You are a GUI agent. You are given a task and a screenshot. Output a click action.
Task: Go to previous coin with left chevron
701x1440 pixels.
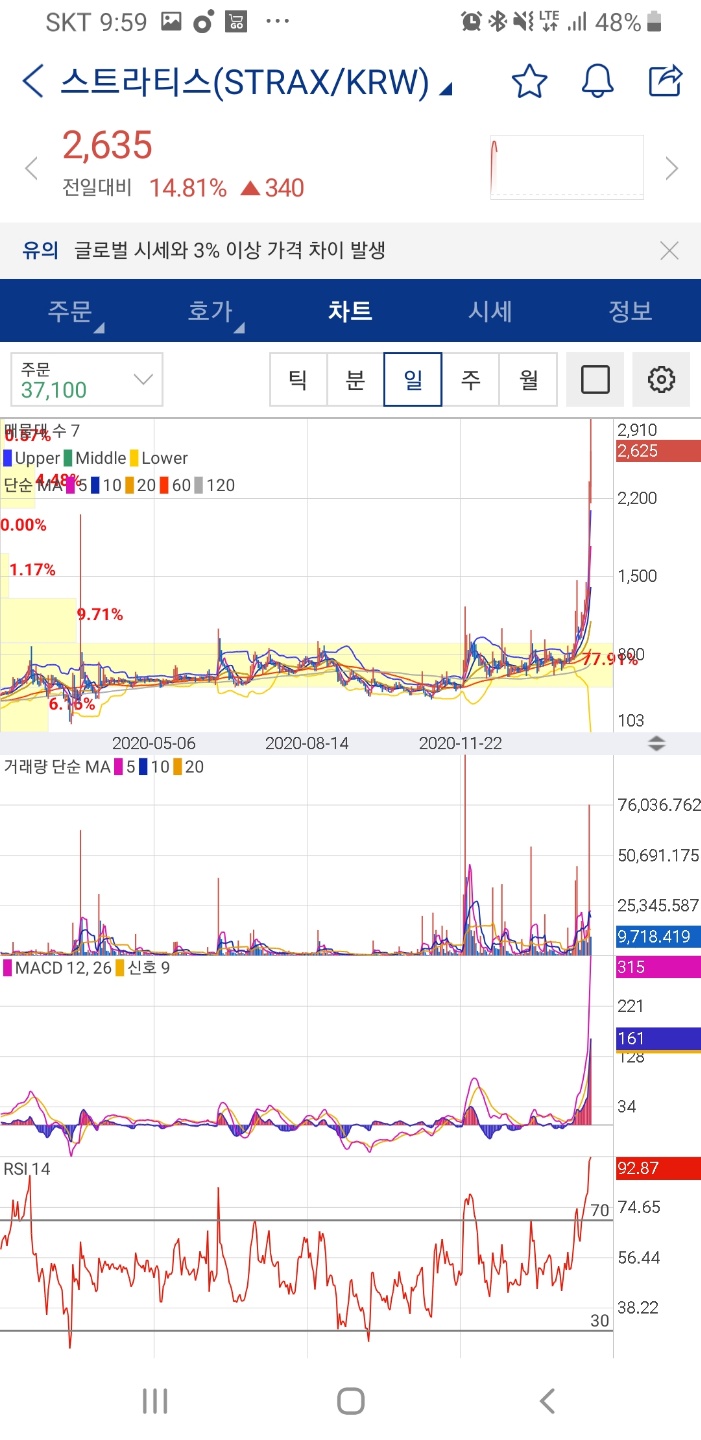[31, 168]
